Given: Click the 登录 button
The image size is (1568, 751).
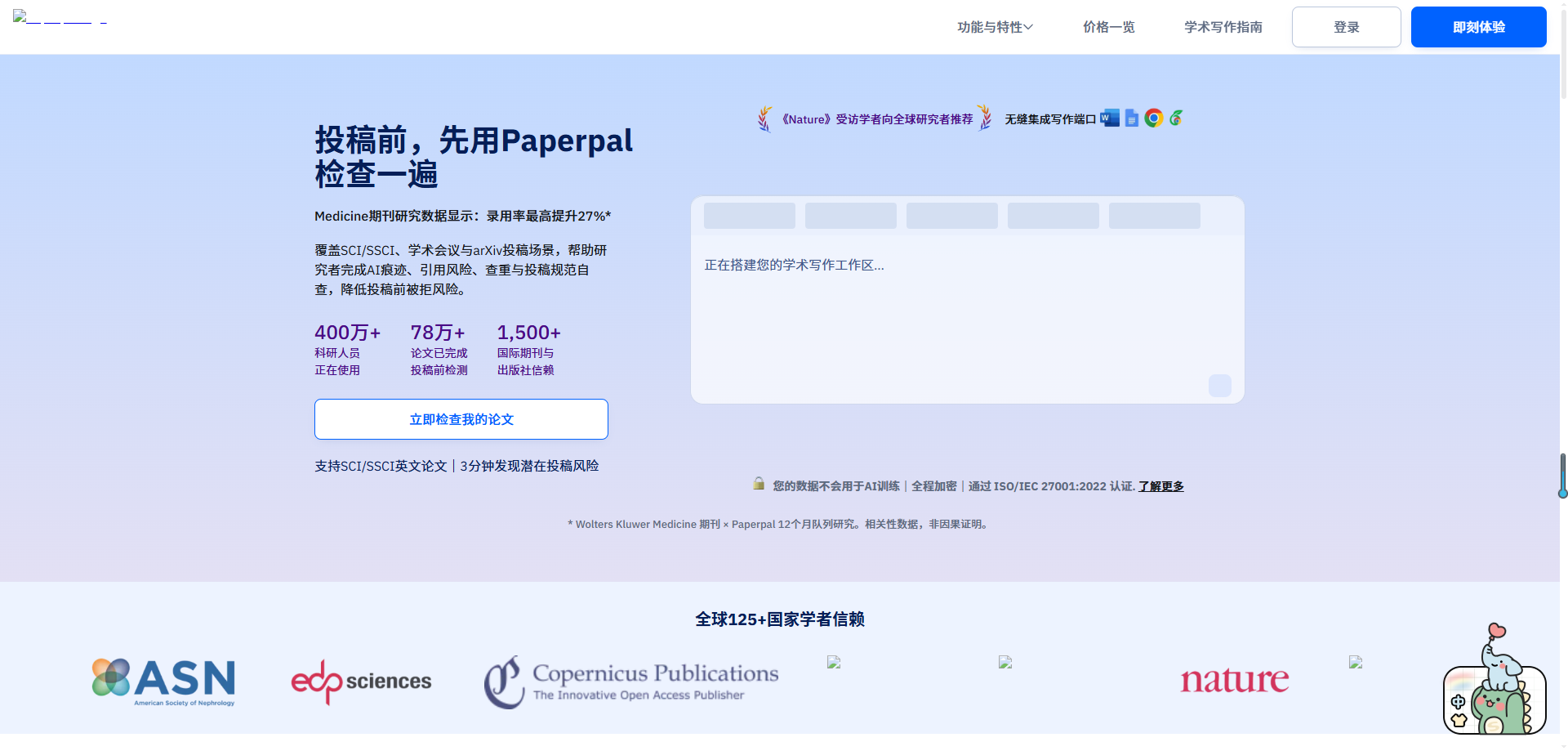Looking at the screenshot, I should [x=1346, y=27].
